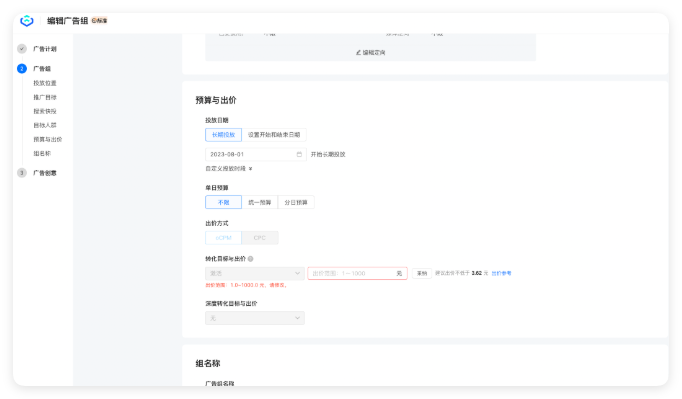Open the 2023-08-01 start date picker

pos(256,154)
